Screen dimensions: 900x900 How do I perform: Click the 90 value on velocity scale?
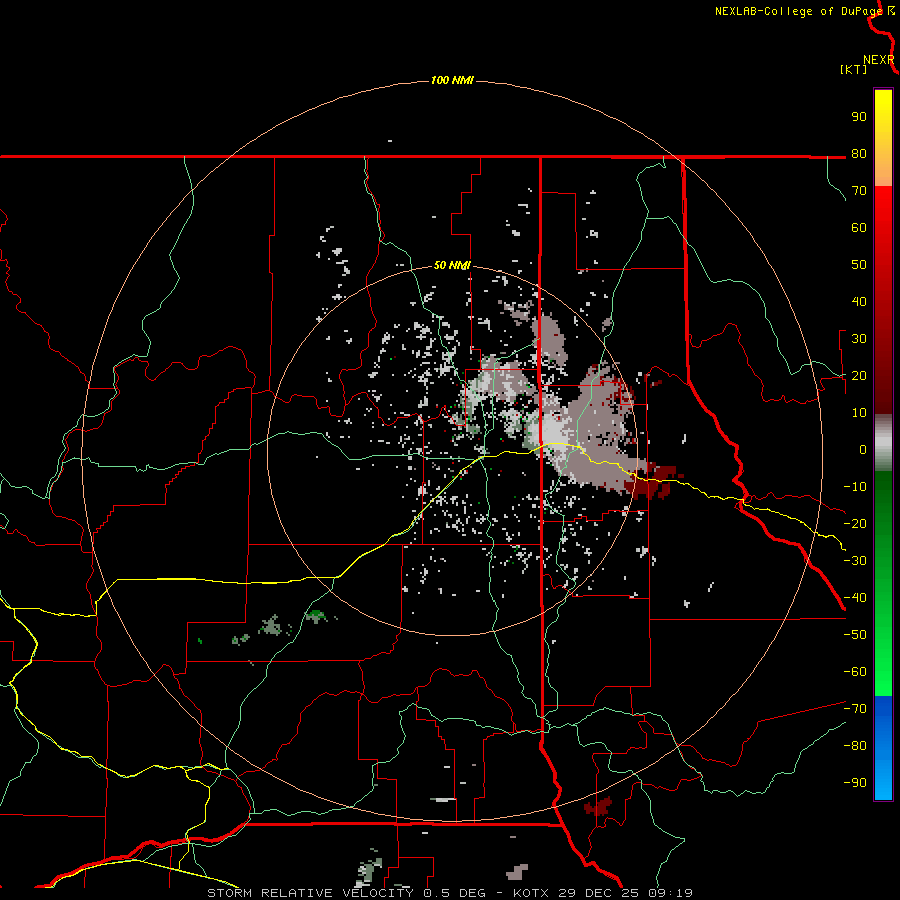859,117
